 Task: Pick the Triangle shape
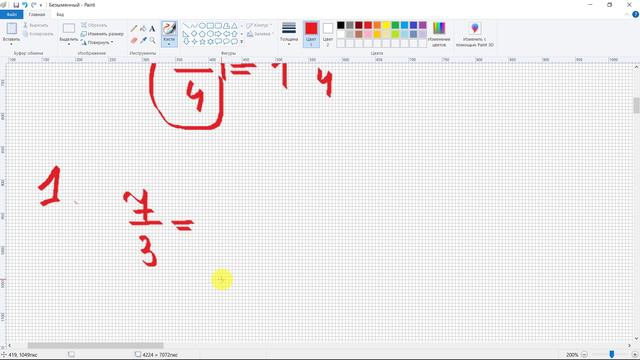(x=234, y=26)
